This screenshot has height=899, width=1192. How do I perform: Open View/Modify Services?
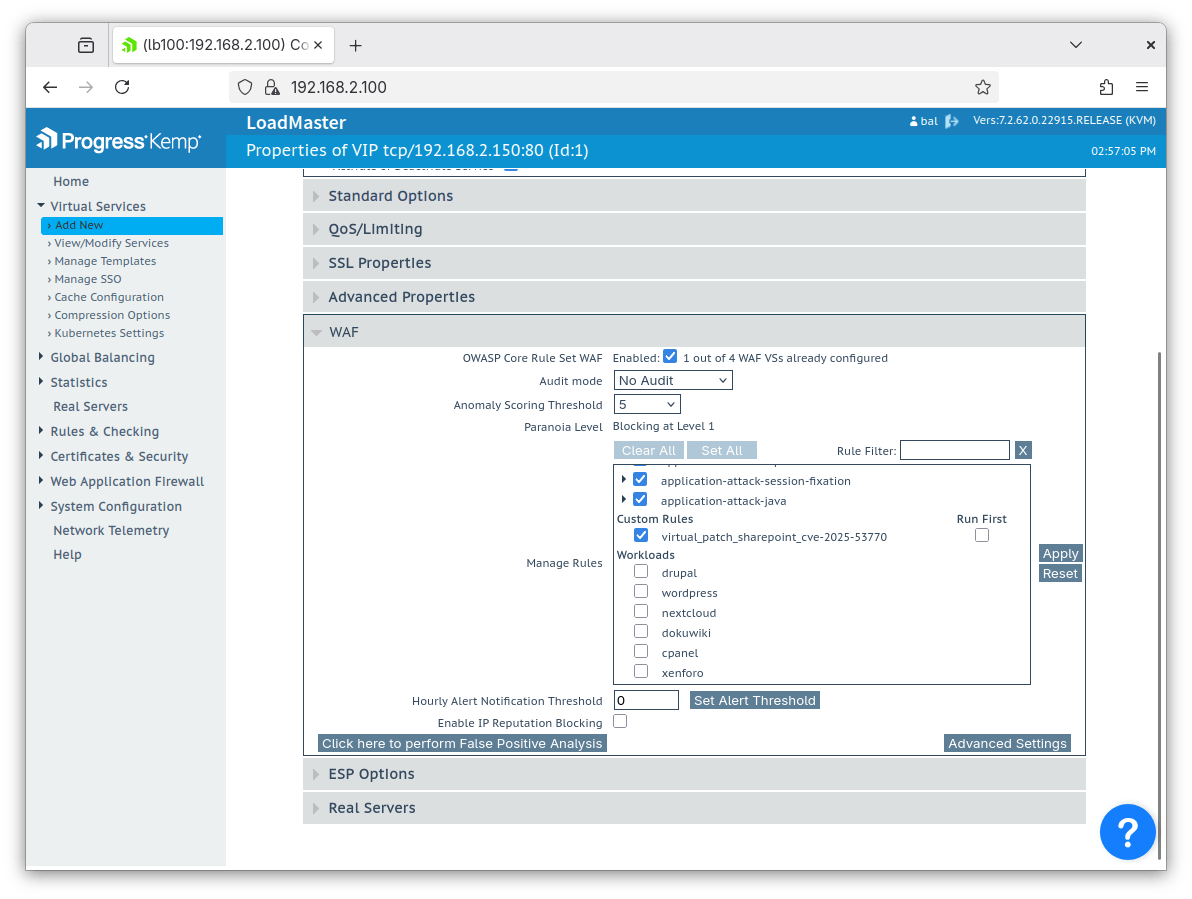(x=111, y=243)
